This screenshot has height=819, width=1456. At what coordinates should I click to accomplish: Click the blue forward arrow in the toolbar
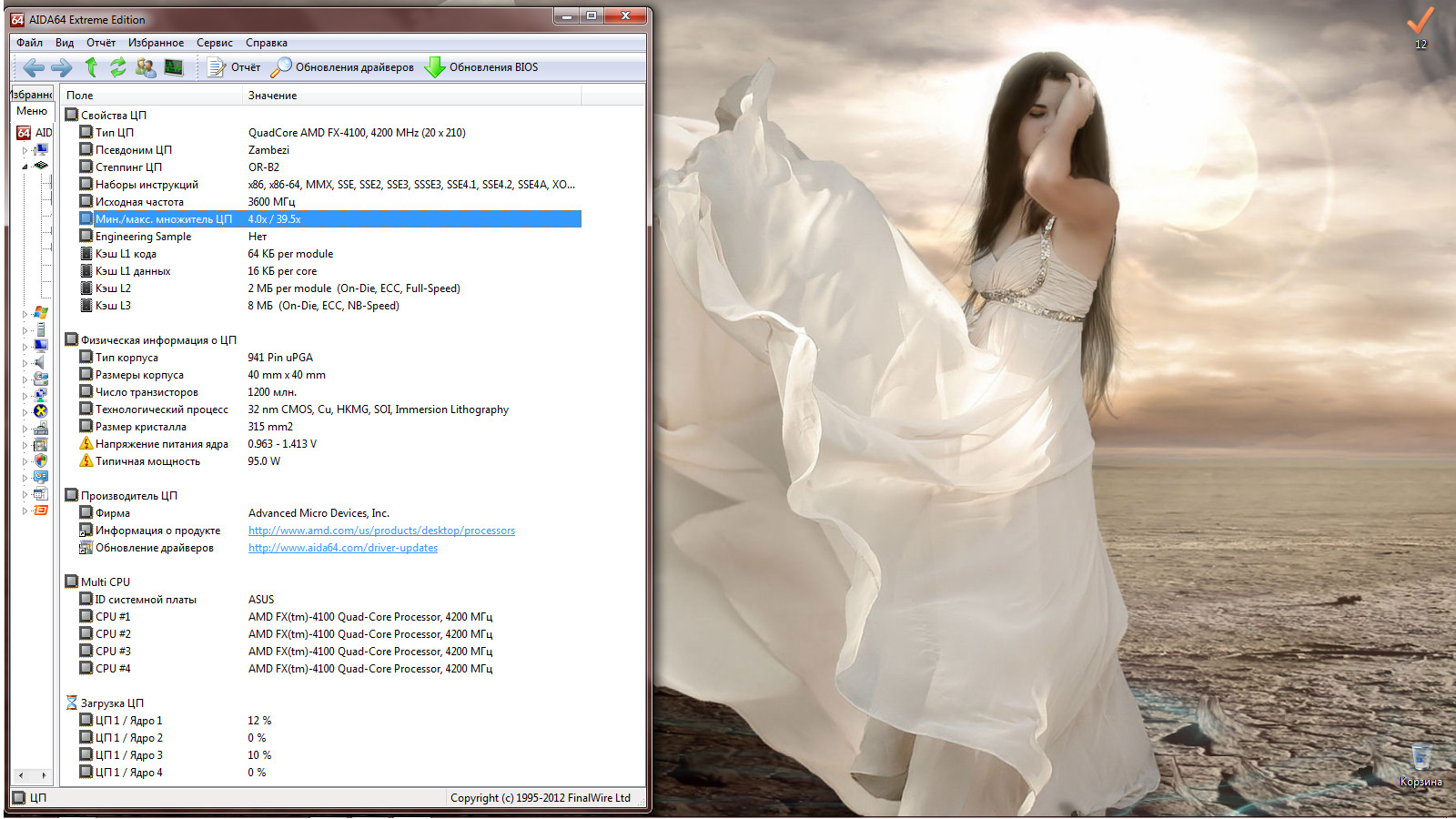coord(62,67)
